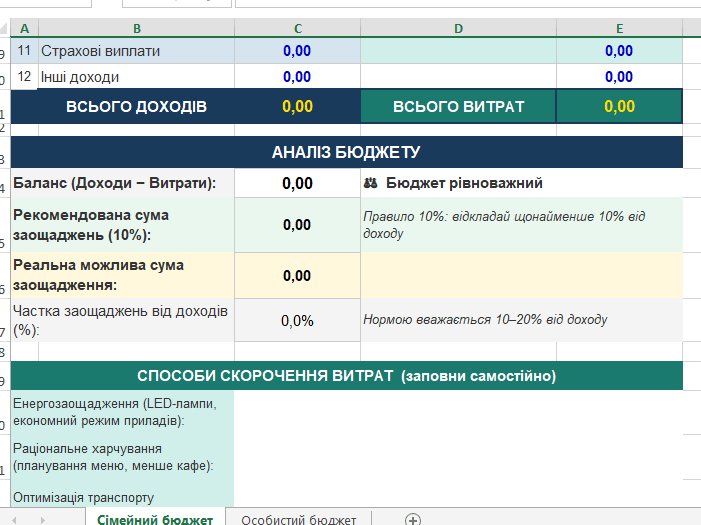Add a new sheet with plus icon
This screenshot has width=701, height=525.
413,520
